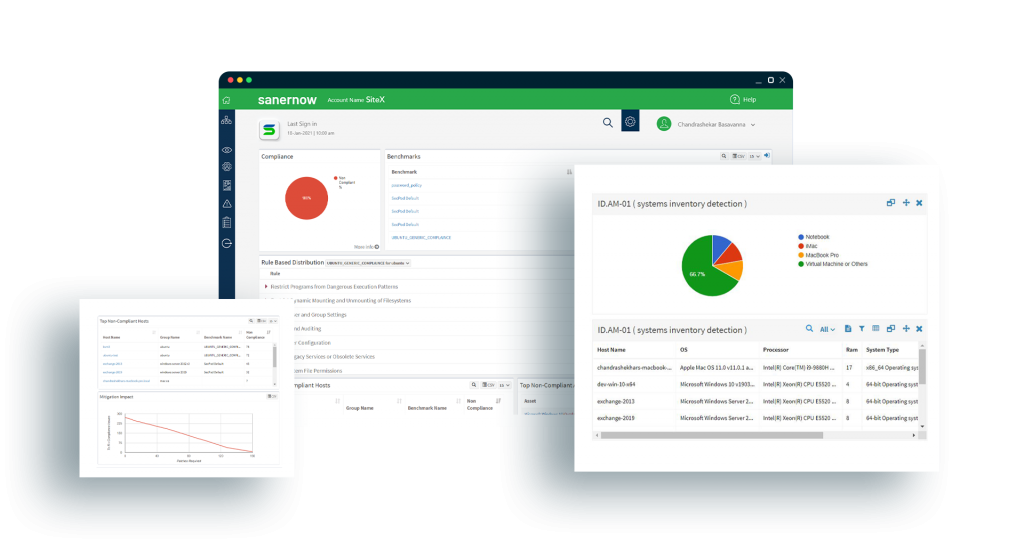Open the password_policy benchmark link
Viewport: 1024px width, 558px height.
[406, 185]
